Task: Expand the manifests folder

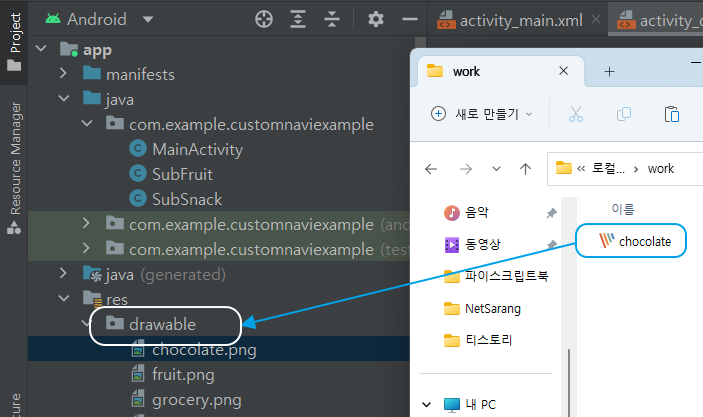Action: coord(63,73)
